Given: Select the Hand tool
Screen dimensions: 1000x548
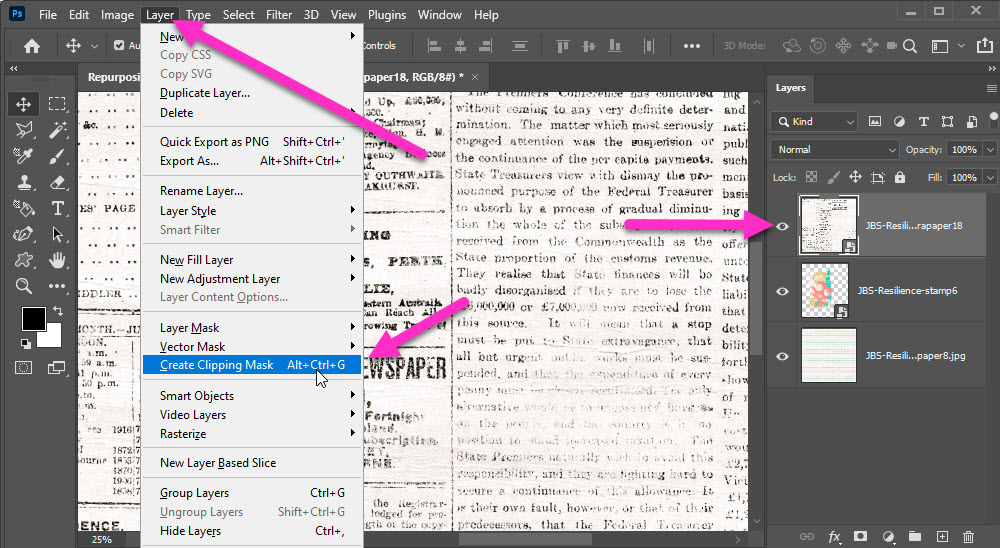Looking at the screenshot, I should tap(57, 260).
